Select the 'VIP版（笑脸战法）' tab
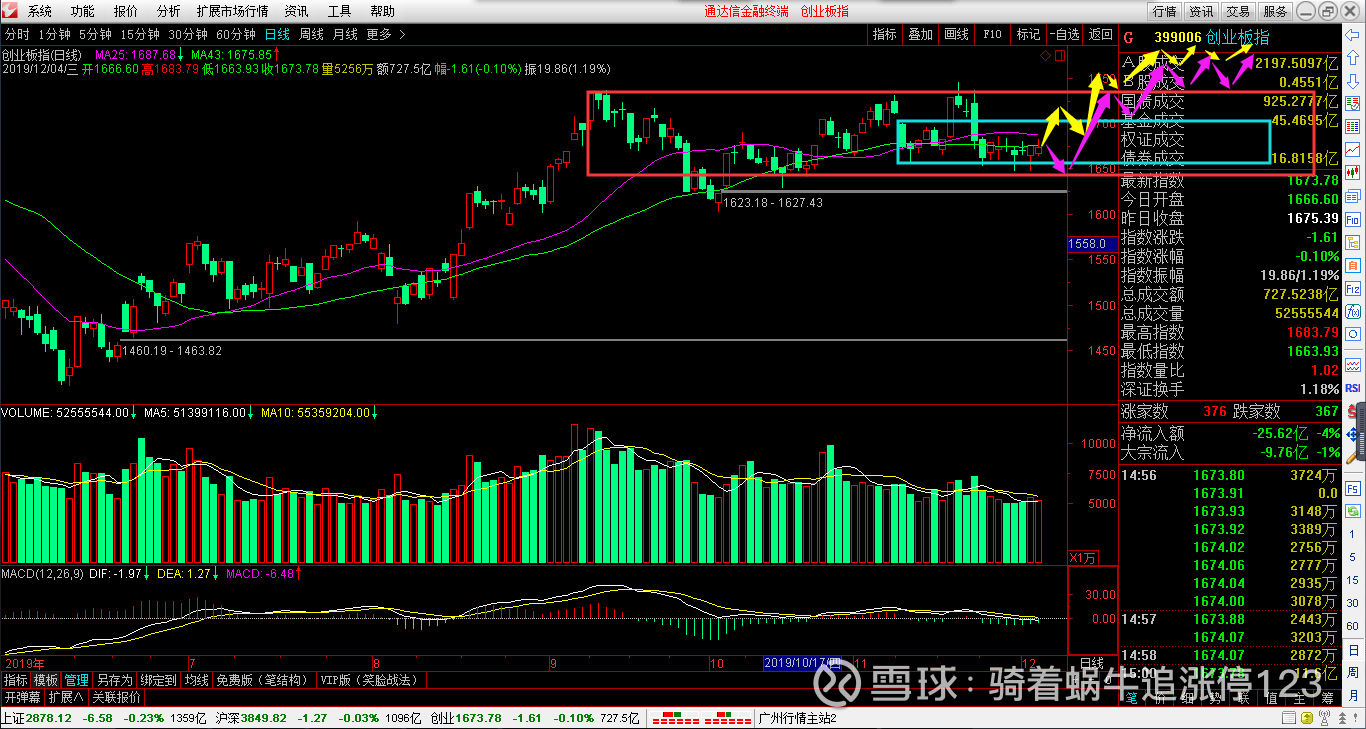 click(369, 680)
